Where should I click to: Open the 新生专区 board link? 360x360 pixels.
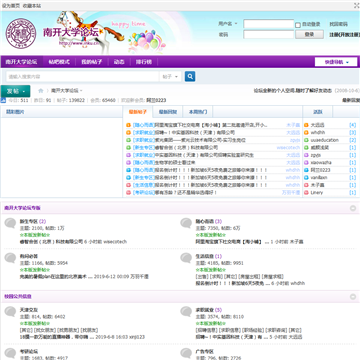29,221
